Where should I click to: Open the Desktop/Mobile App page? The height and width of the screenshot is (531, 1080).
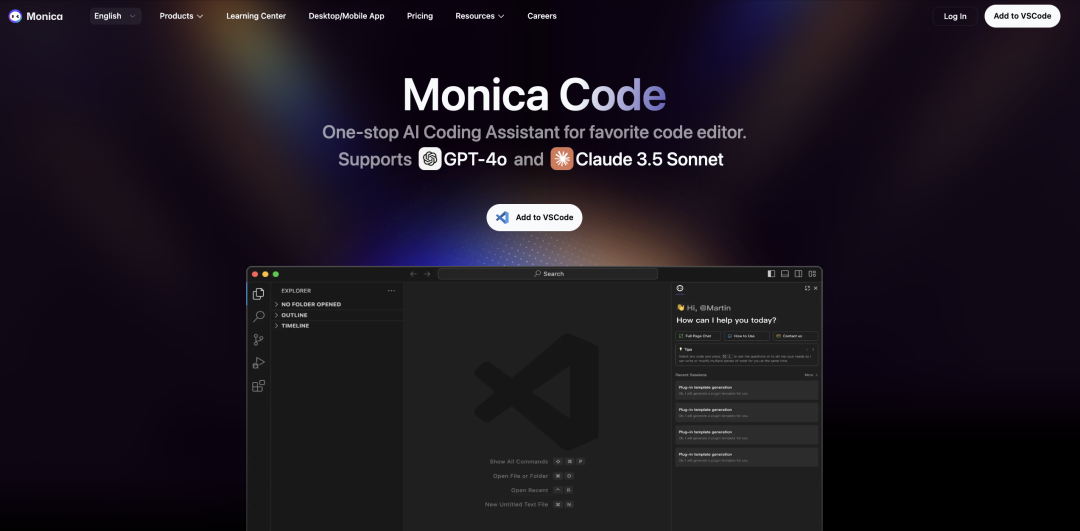coord(346,16)
